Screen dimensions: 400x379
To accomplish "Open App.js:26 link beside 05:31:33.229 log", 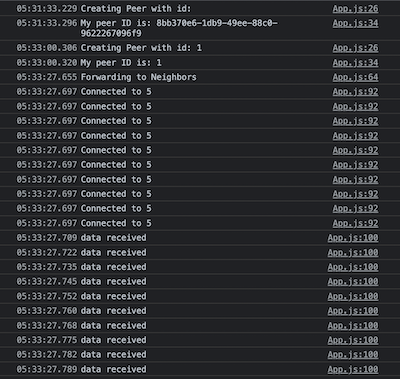I will pyautogui.click(x=355, y=9).
